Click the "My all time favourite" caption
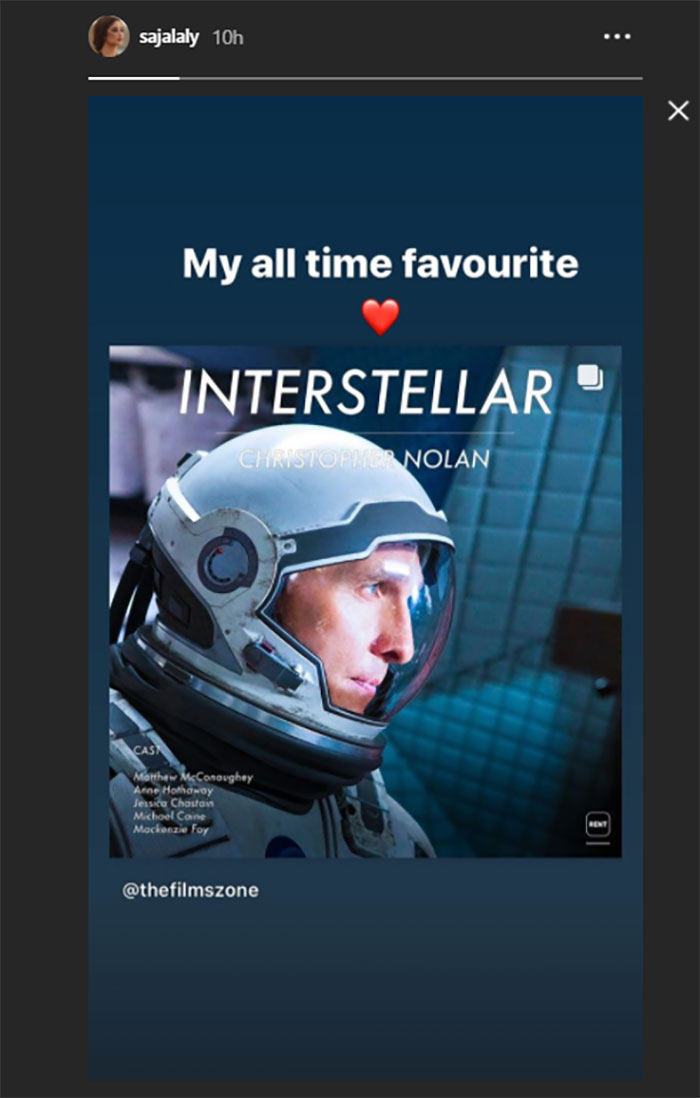The image size is (700, 1098). click(381, 264)
